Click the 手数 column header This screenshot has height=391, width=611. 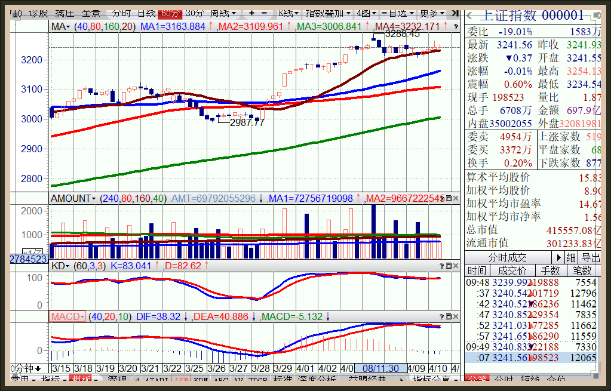pos(550,270)
